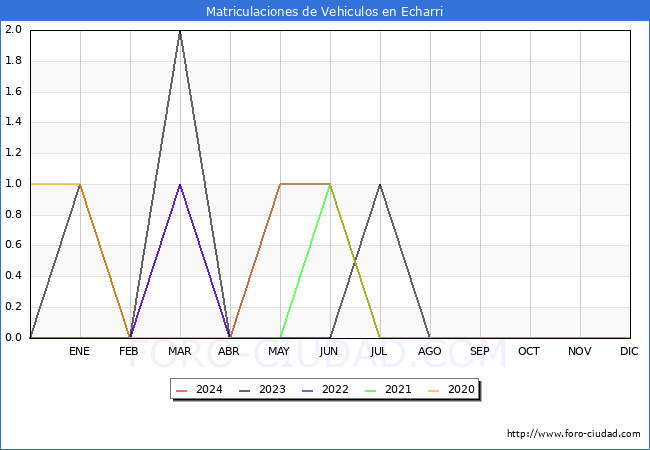Click the 0.0 y-axis value
Viewport: 650px width, 450px height.
pos(13,337)
